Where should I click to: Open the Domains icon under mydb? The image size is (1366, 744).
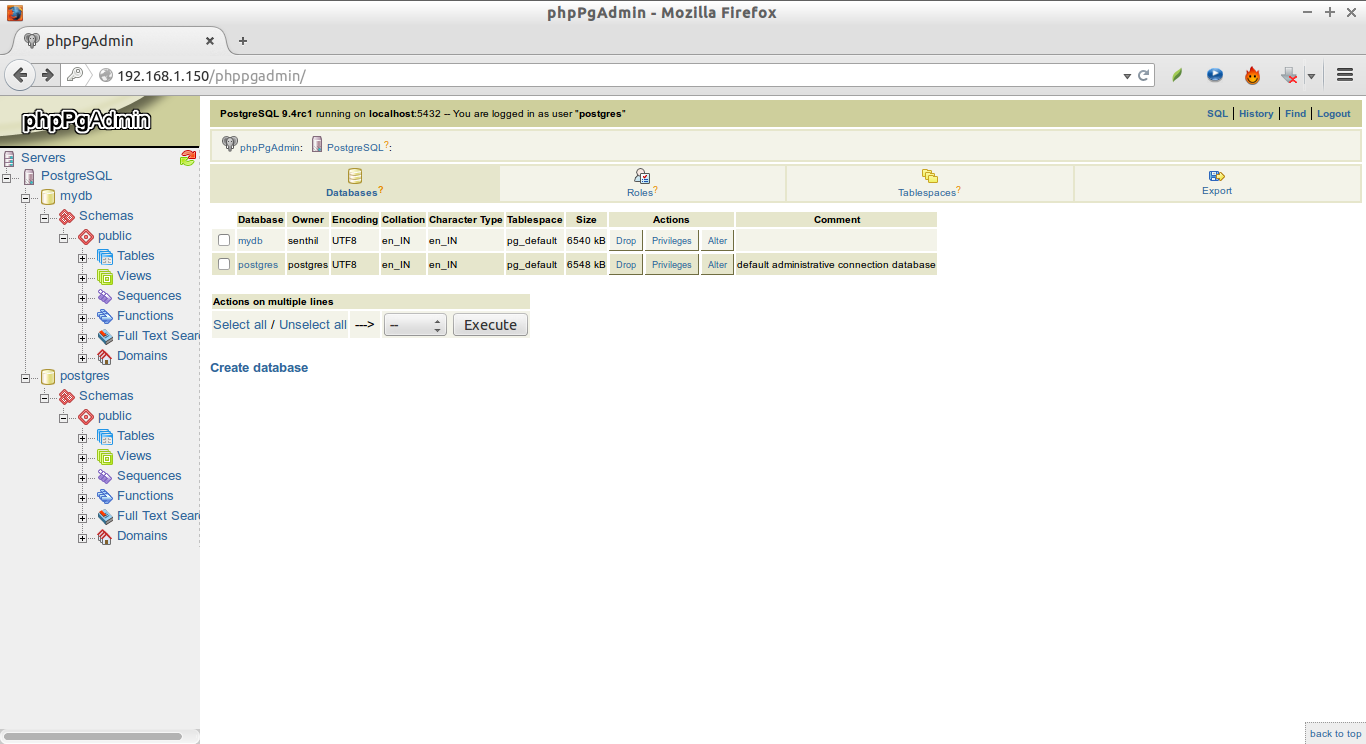pyautogui.click(x=105, y=356)
